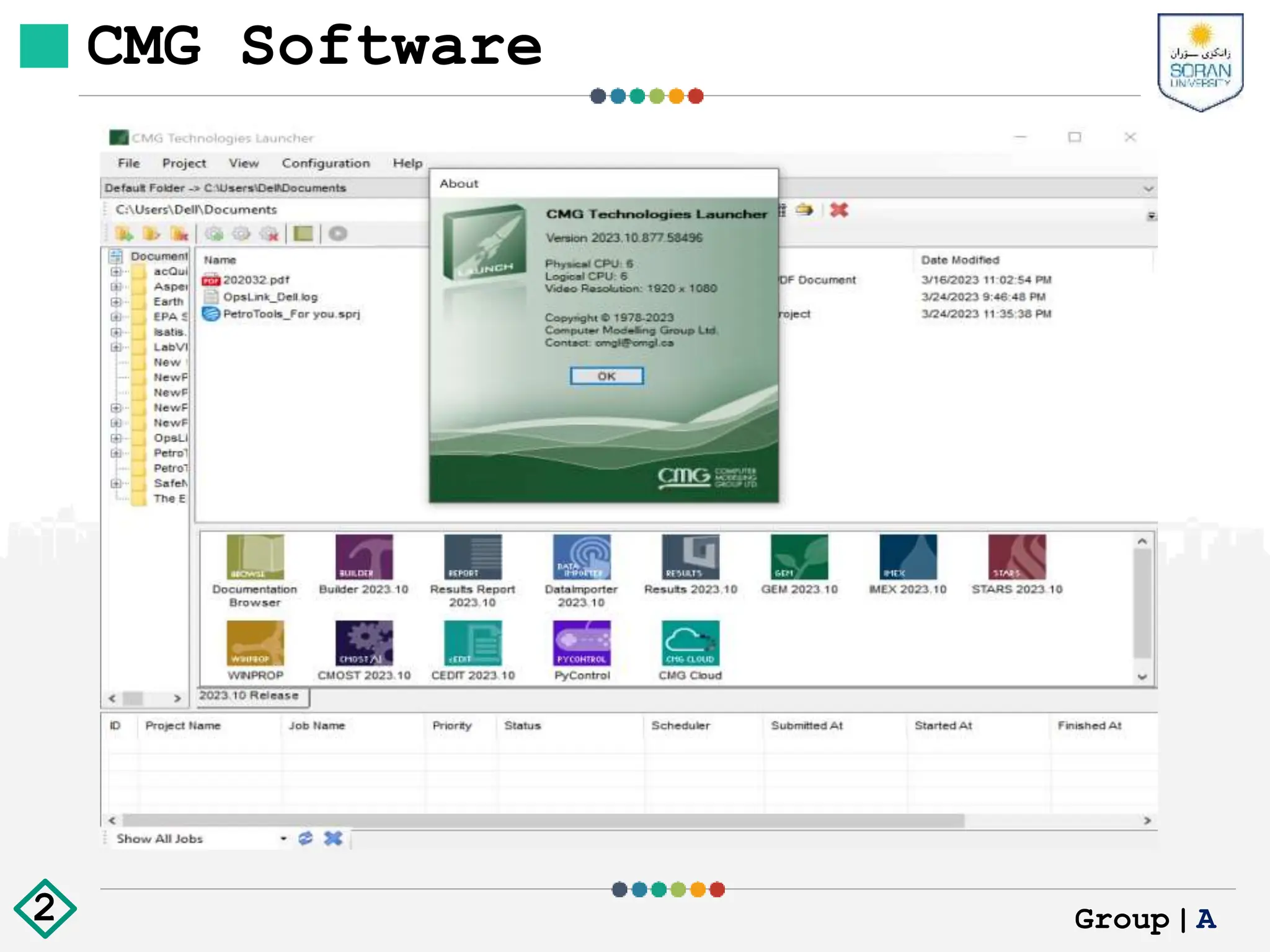Viewport: 1270px width, 952px height.
Task: Click the Project Name column header
Action: click(x=183, y=725)
